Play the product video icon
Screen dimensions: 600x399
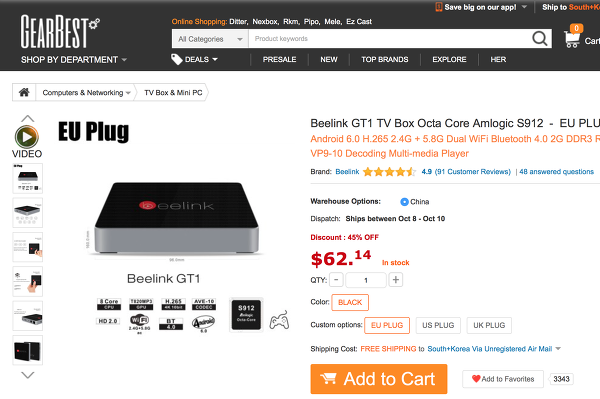point(27,137)
